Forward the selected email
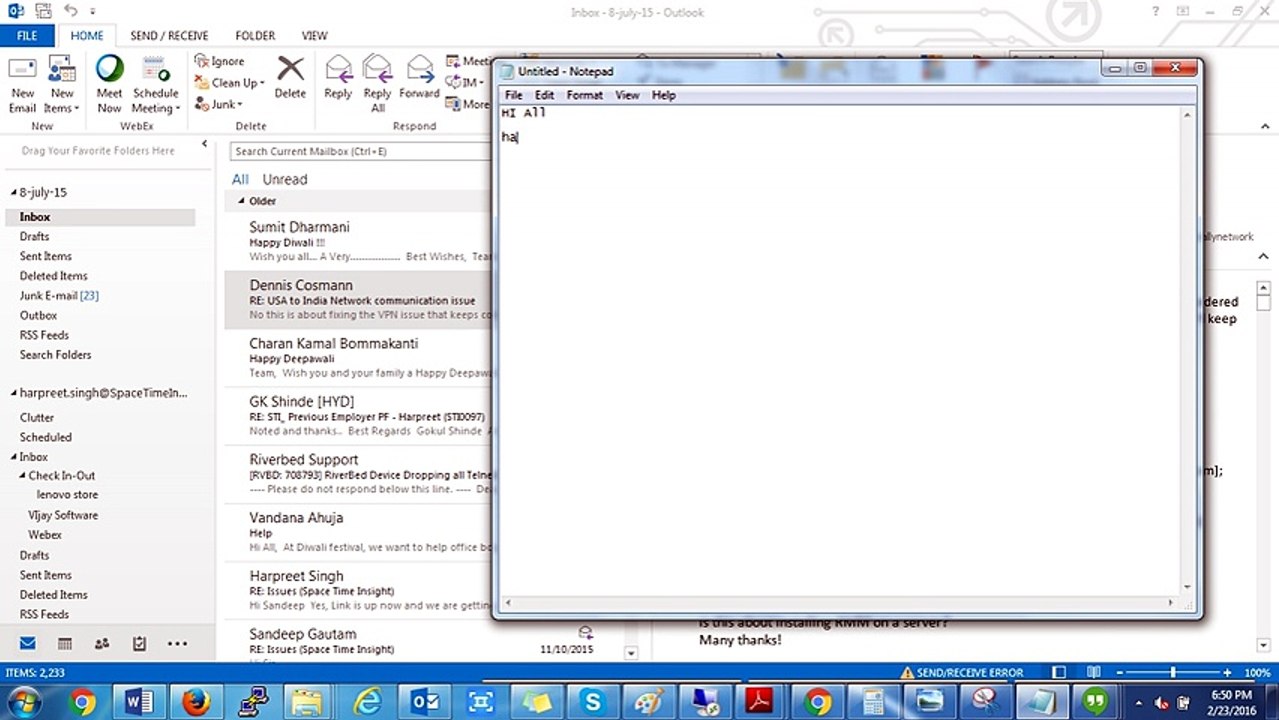Viewport: 1279px width, 720px height. pos(419,78)
